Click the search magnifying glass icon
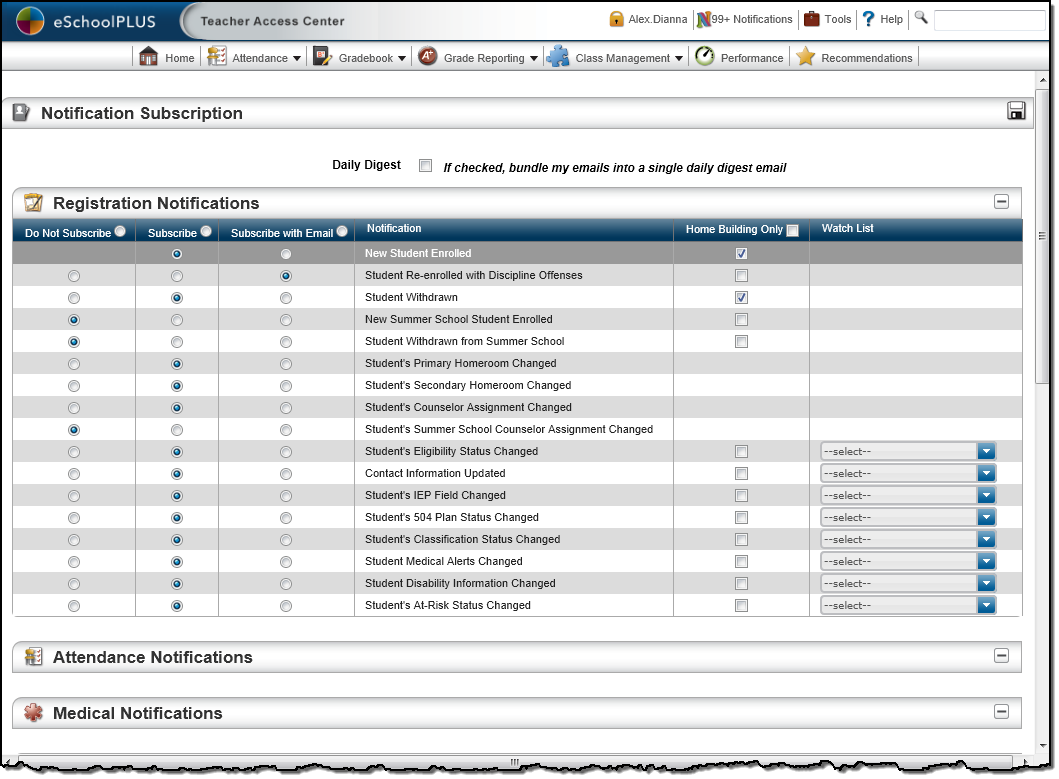Screen dimensions: 1059x779 [x=921, y=18]
